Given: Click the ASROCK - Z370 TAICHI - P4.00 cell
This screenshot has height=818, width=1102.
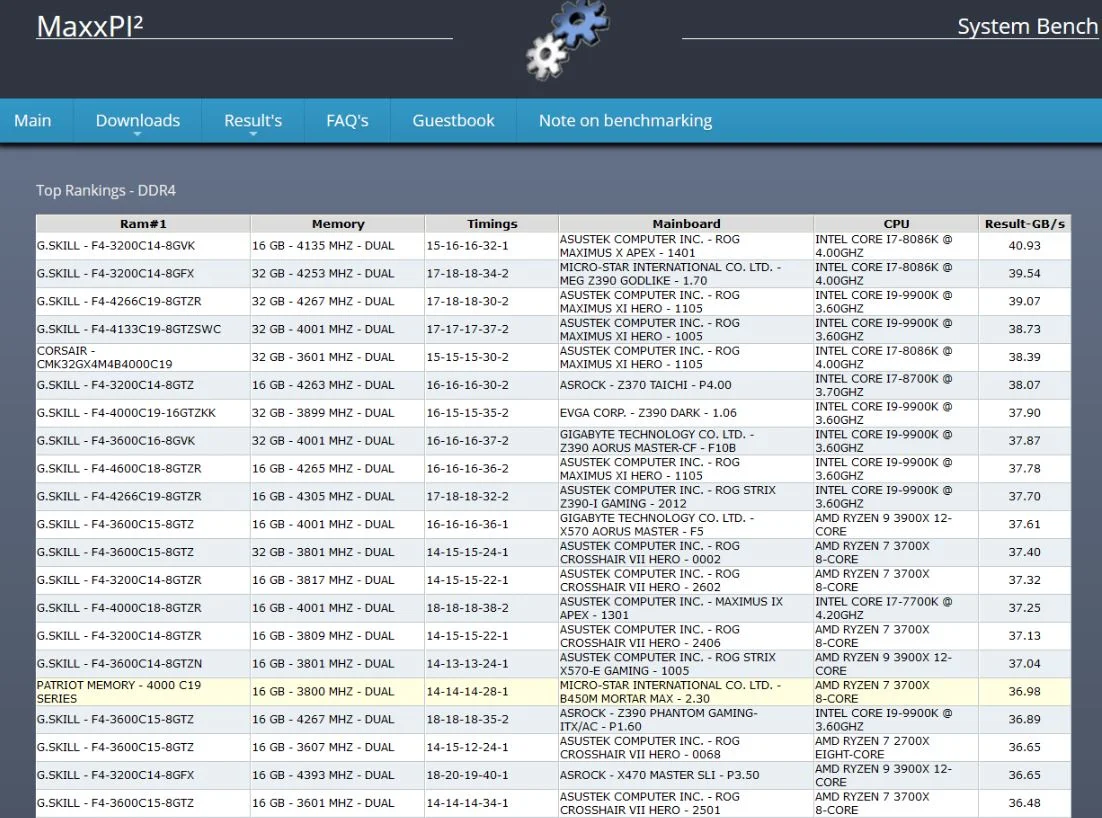Looking at the screenshot, I should (x=686, y=385).
